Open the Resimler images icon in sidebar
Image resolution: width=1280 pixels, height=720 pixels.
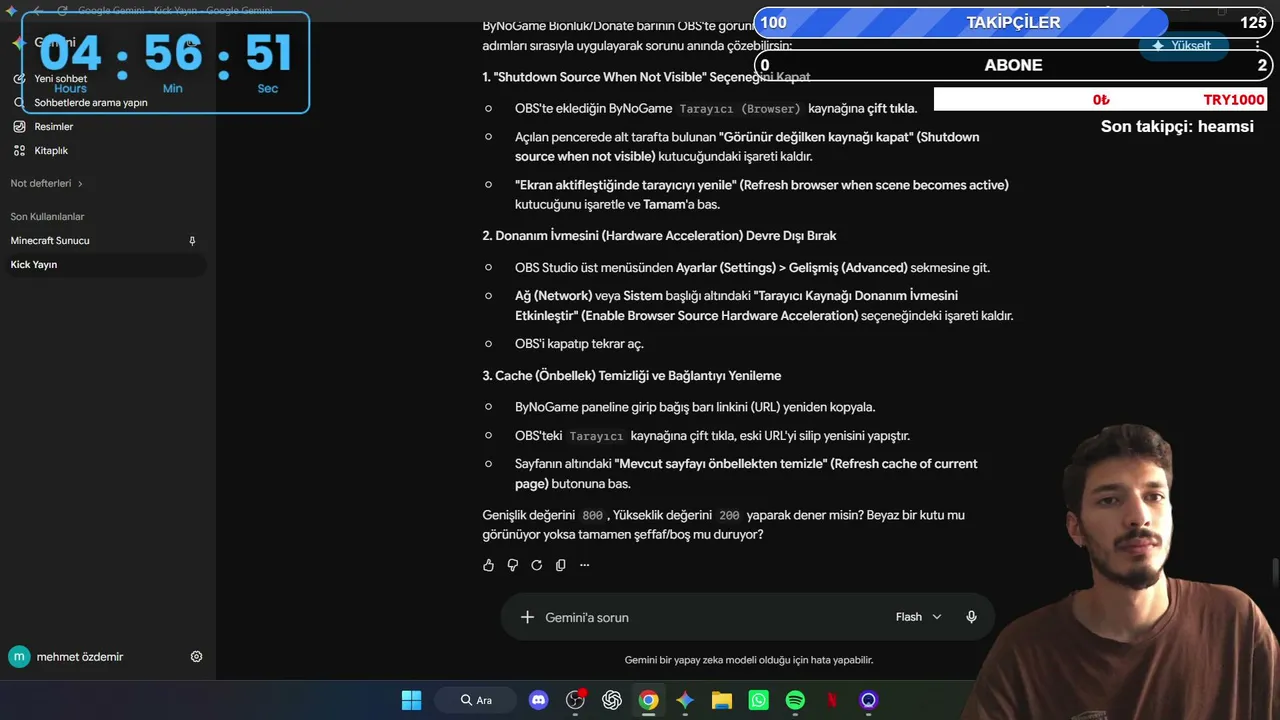click(19, 127)
